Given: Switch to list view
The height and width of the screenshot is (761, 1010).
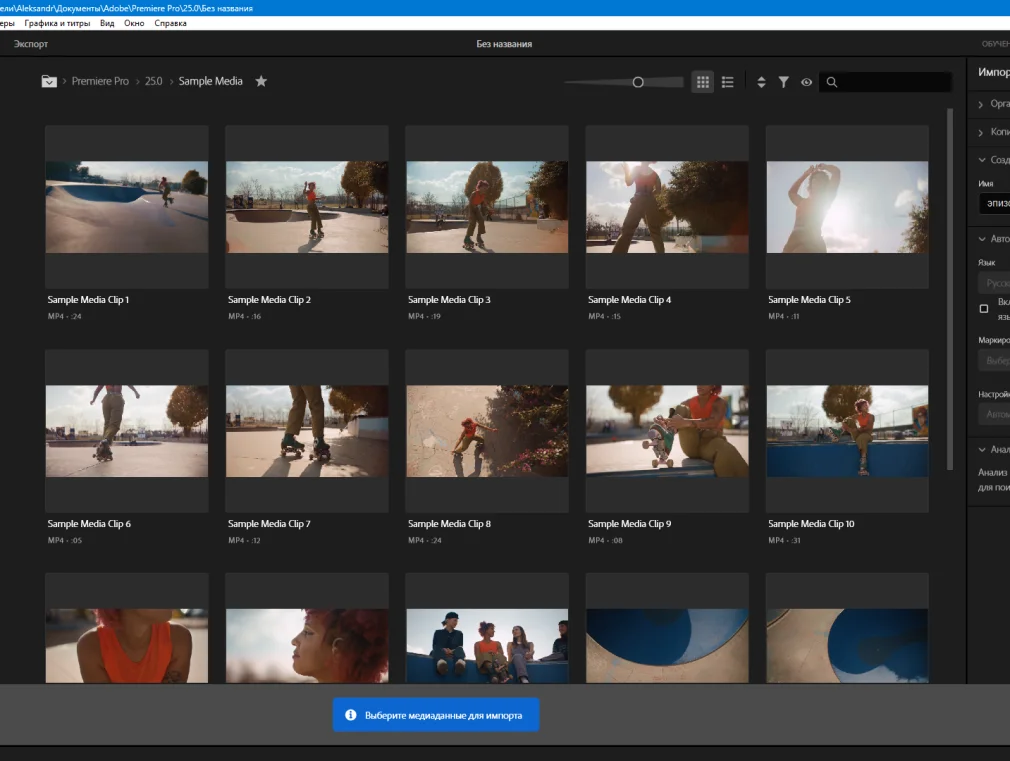Looking at the screenshot, I should coord(728,82).
